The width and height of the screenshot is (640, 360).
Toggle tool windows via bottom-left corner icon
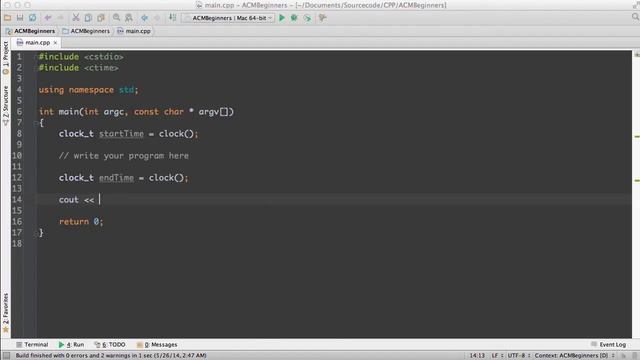pos(6,356)
